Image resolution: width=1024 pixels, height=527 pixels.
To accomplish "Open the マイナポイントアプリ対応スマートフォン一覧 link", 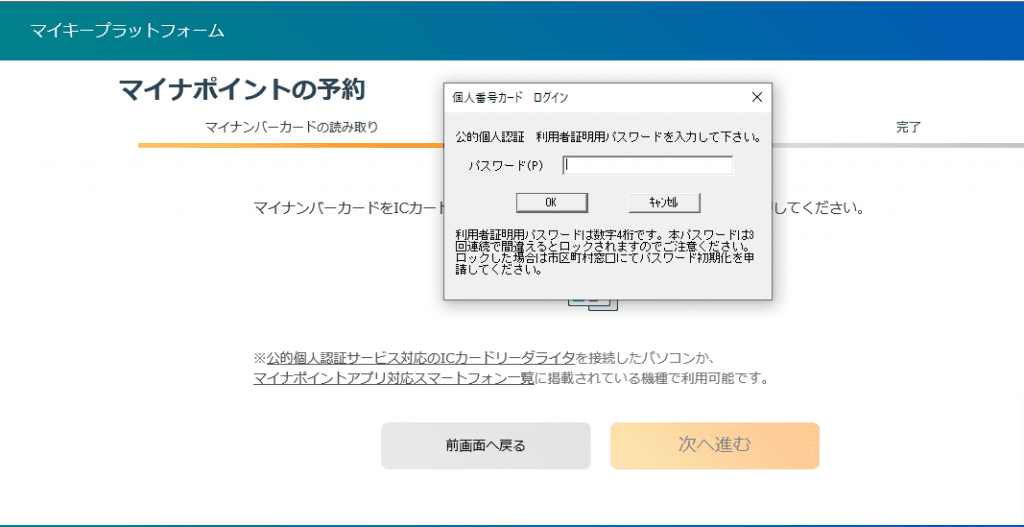I will 394,378.
